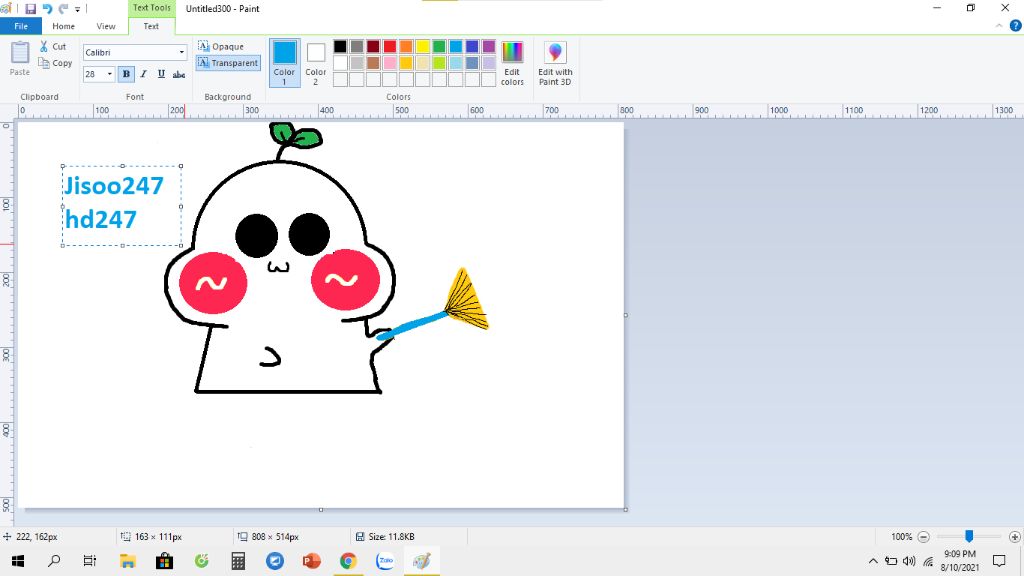Toggle Italic formatting
The height and width of the screenshot is (576, 1024).
pyautogui.click(x=144, y=74)
